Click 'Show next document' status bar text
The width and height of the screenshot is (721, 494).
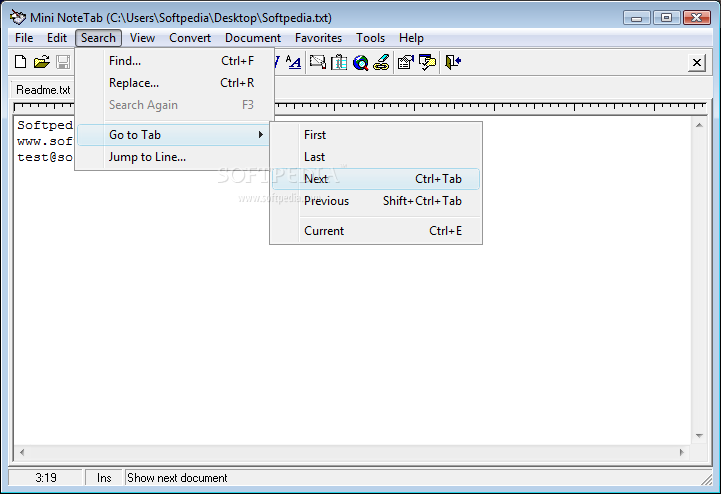pyautogui.click(x=177, y=478)
